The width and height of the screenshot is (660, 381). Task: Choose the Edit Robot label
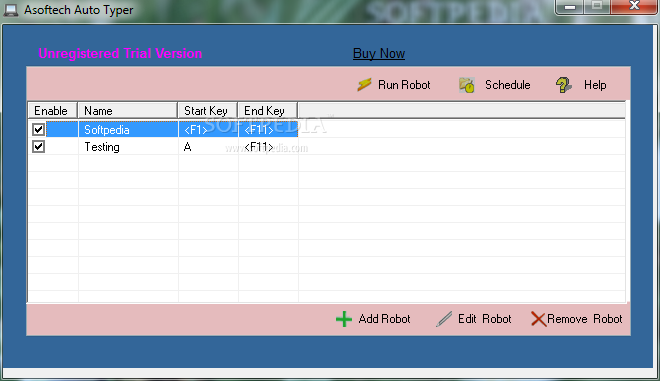pyautogui.click(x=484, y=319)
